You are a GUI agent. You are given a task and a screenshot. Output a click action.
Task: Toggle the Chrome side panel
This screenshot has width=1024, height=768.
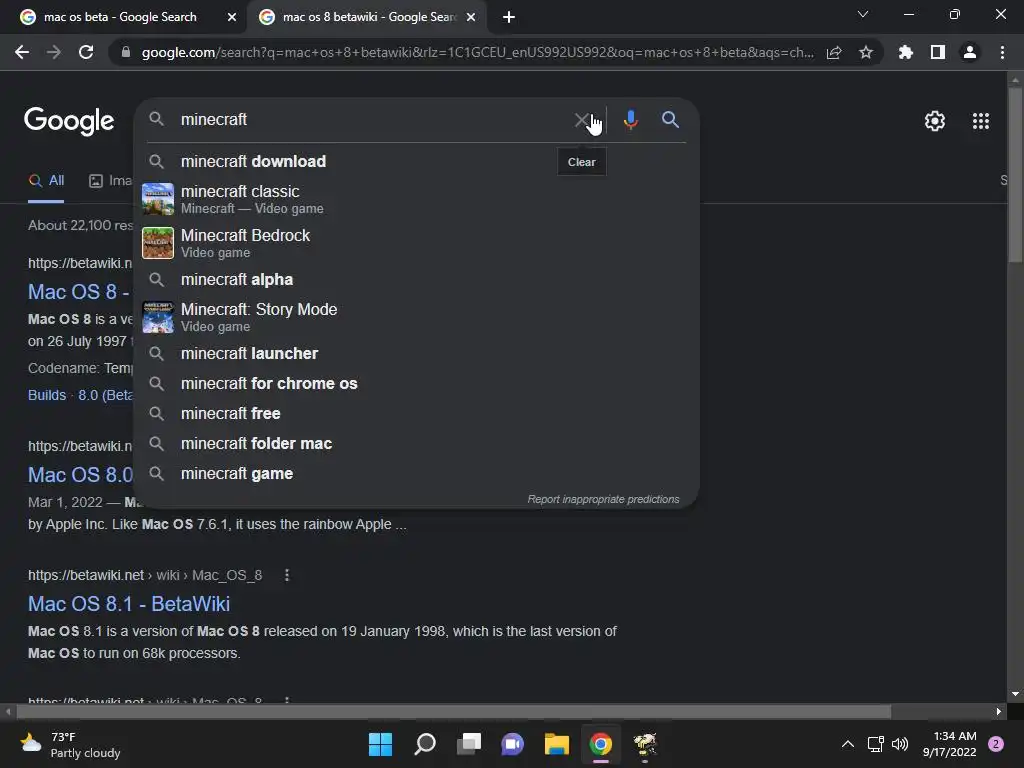click(938, 52)
